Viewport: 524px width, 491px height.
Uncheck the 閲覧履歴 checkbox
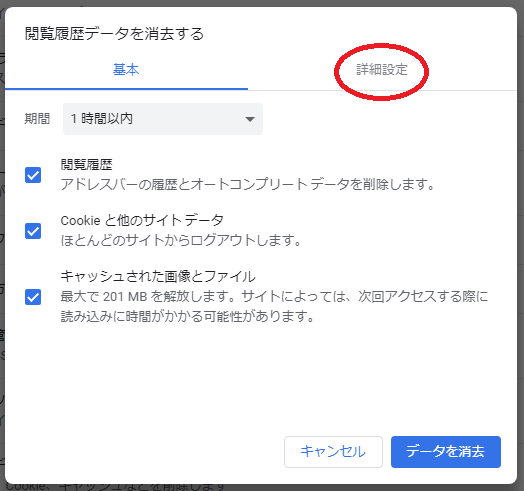tap(33, 175)
